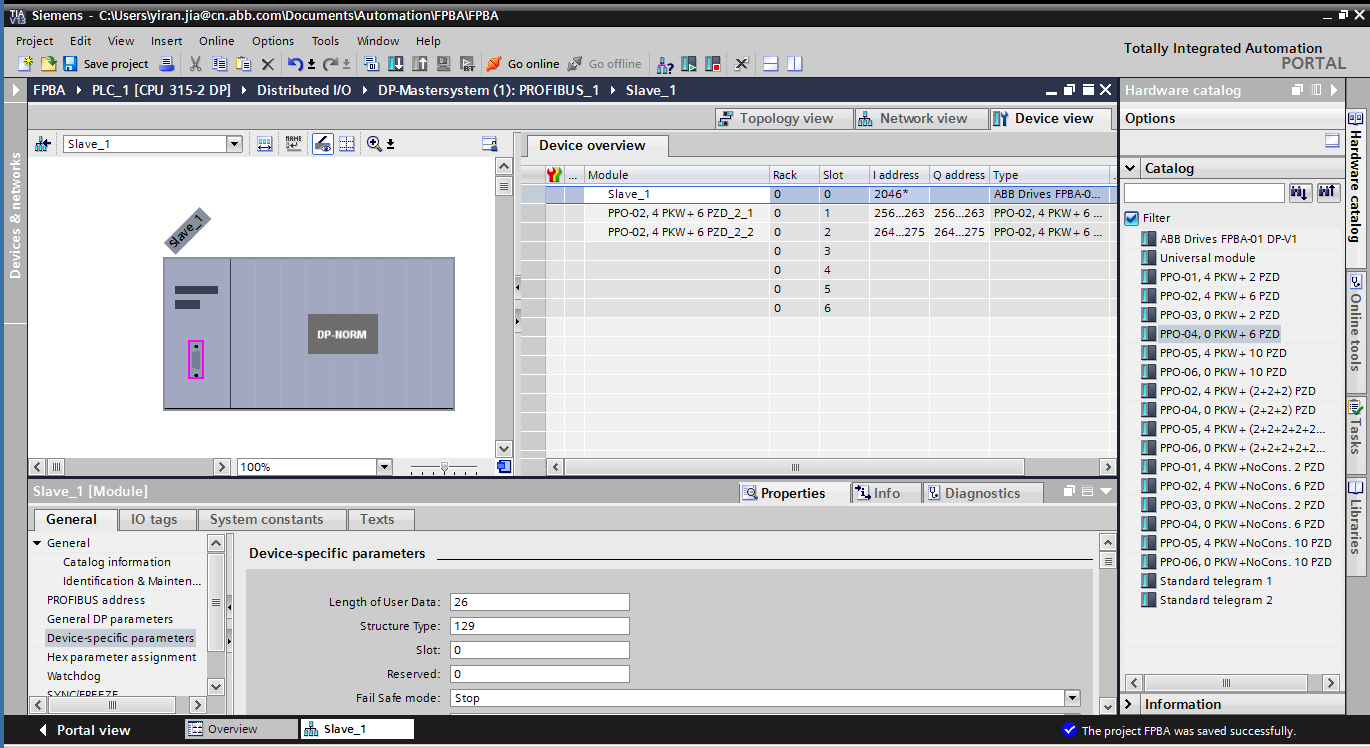Click the search upwards icon in Catalog
Viewport: 1370px width, 748px height.
click(x=1327, y=193)
